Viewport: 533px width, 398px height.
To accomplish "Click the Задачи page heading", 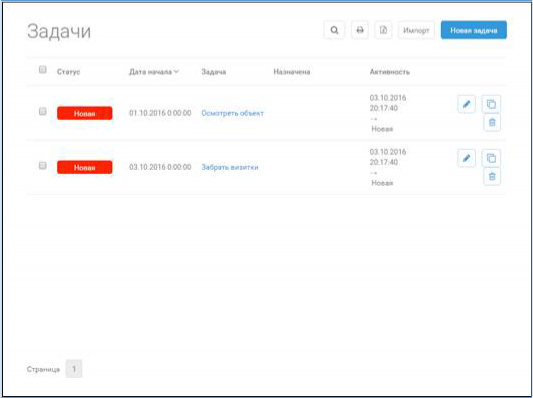I will click(59, 31).
